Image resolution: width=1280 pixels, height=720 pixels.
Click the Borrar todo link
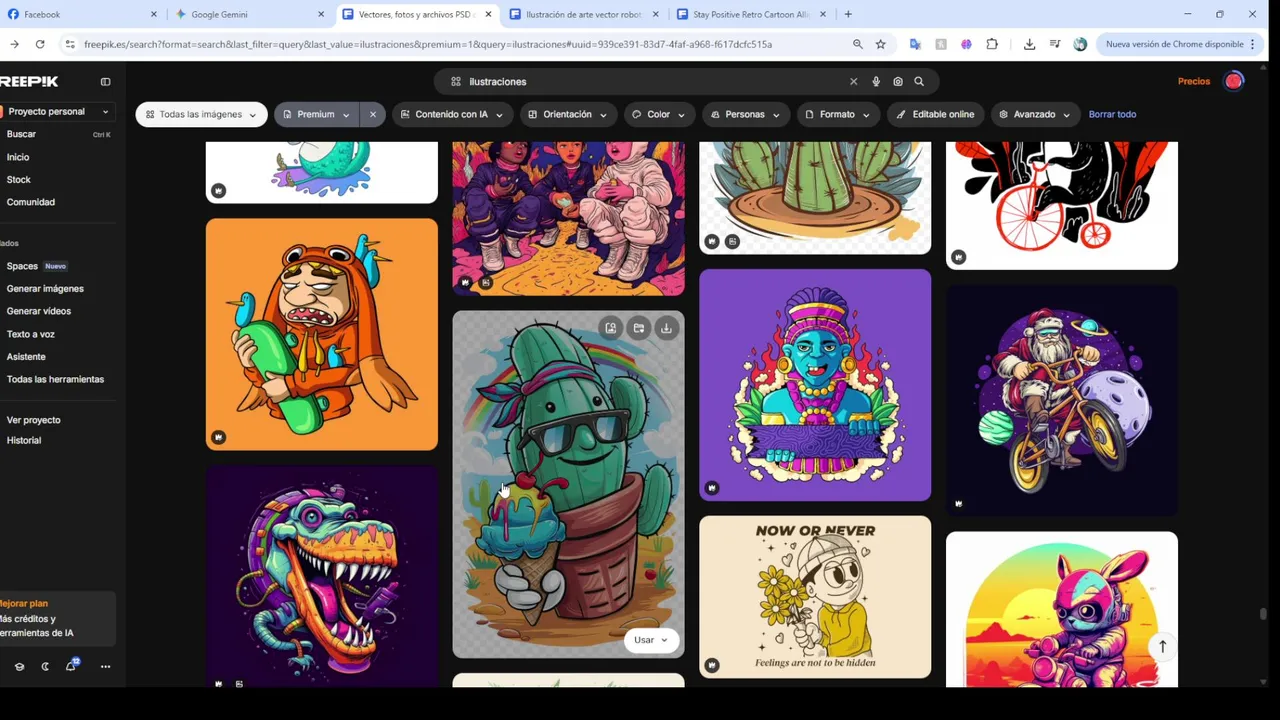[x=1112, y=114]
